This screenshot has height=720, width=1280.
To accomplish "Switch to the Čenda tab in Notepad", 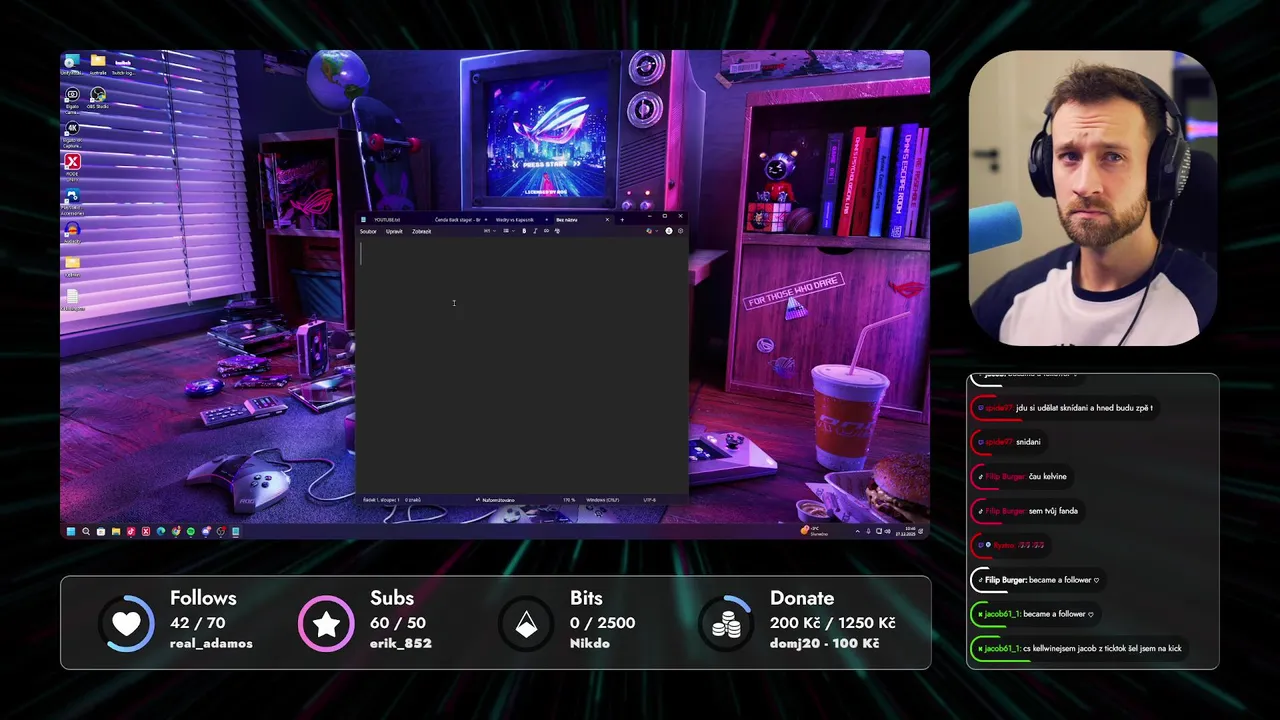I will pyautogui.click(x=458, y=220).
